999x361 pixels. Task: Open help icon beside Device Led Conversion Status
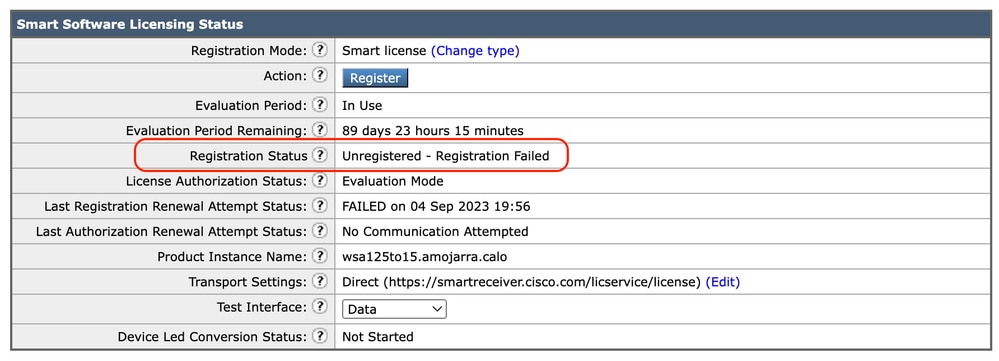pos(320,336)
